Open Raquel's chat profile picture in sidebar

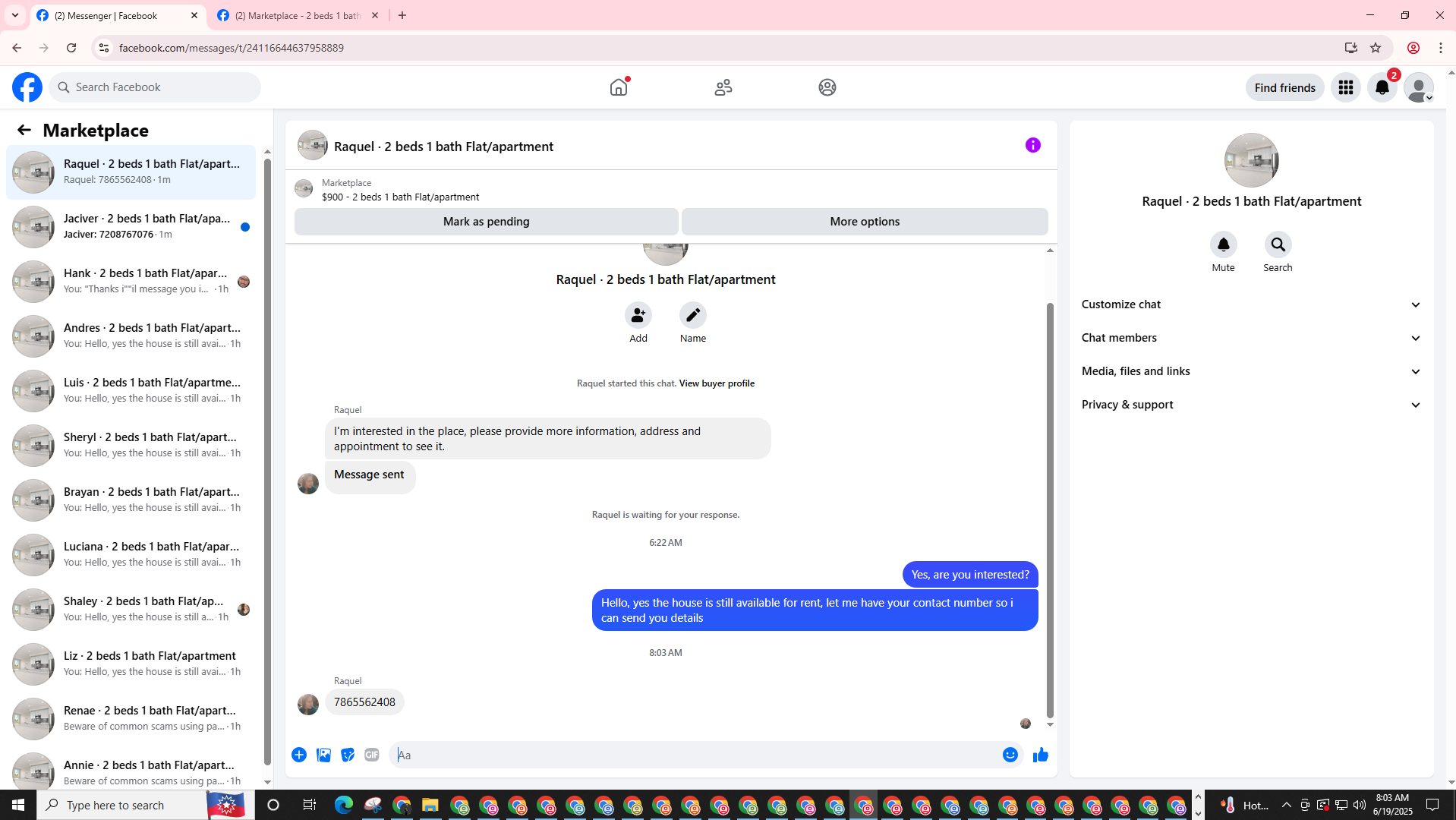tap(1251, 160)
